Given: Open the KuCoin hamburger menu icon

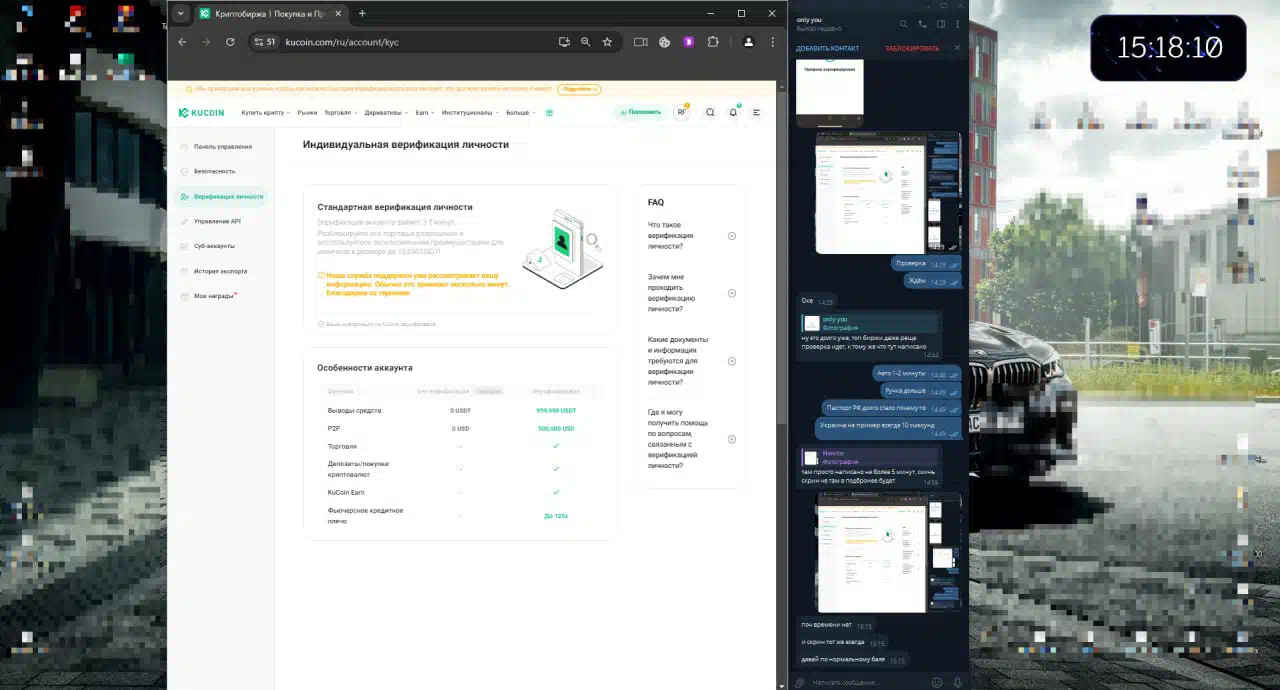Looking at the screenshot, I should point(756,113).
